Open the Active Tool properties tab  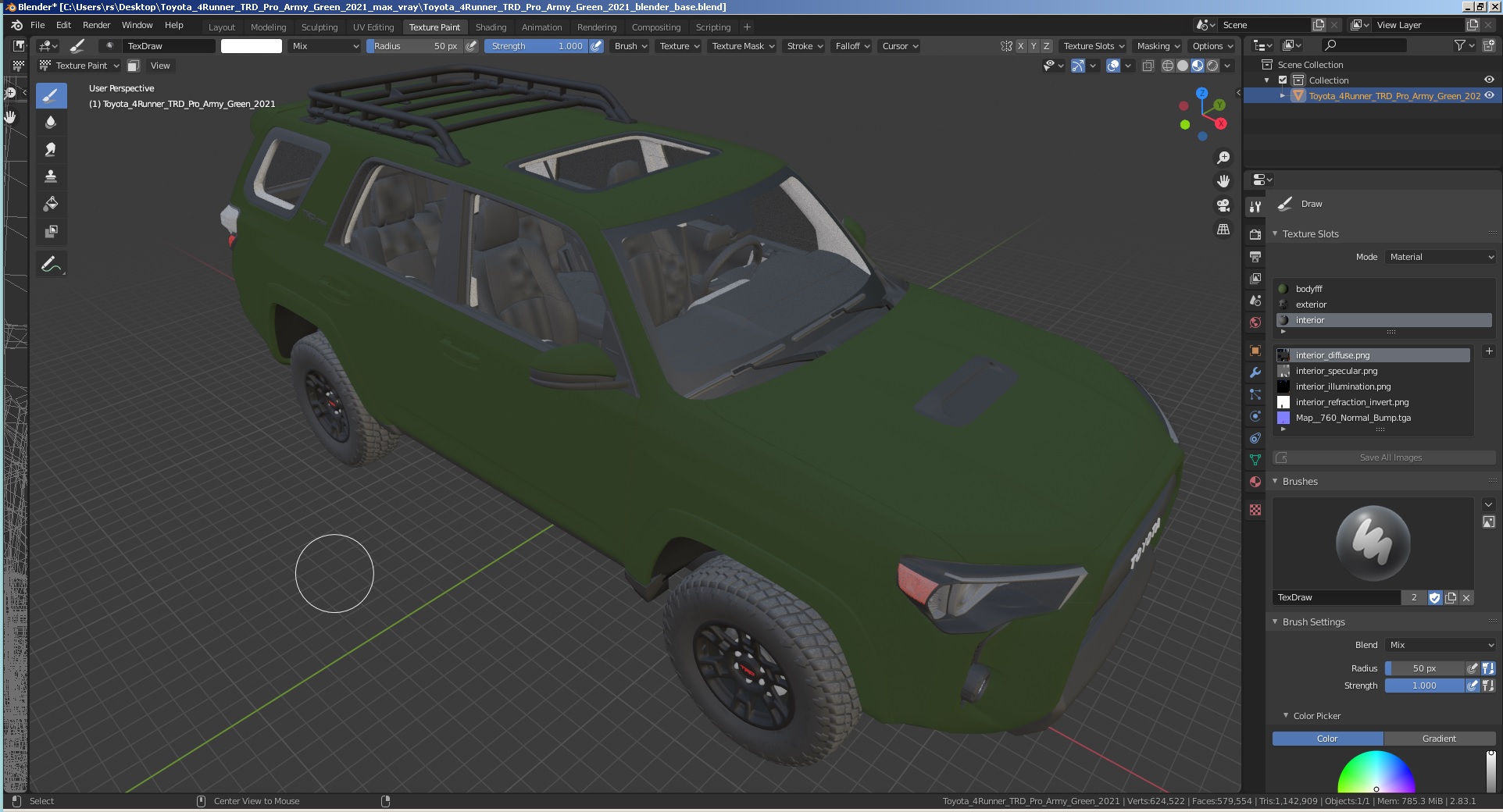[1255, 207]
